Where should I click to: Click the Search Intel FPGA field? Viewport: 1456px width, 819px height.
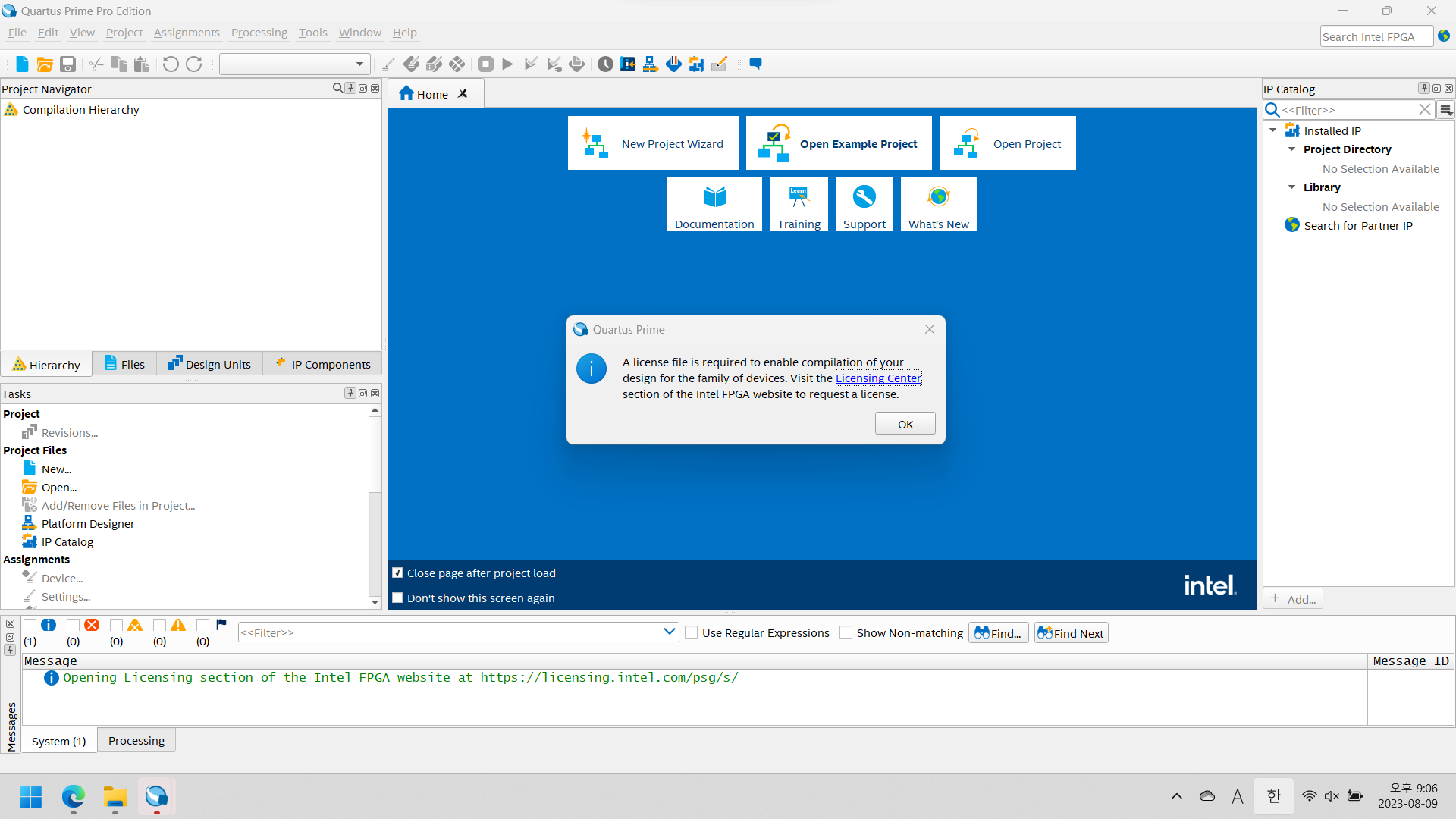[x=1375, y=36]
